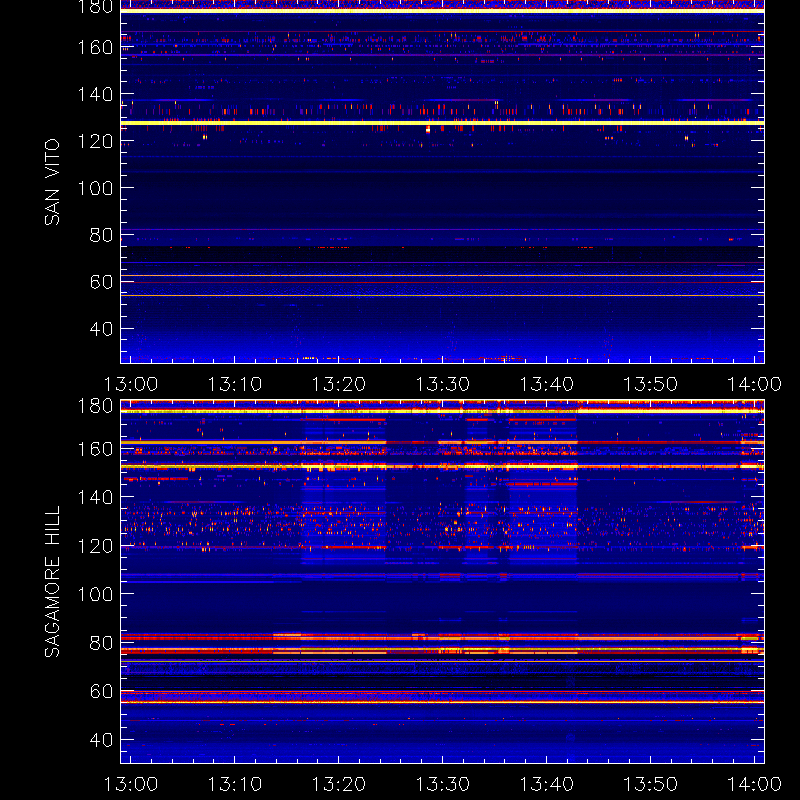Click the 120 tick label on Sagamore Hill axis
800x800 pixels.
pyautogui.click(x=95, y=546)
